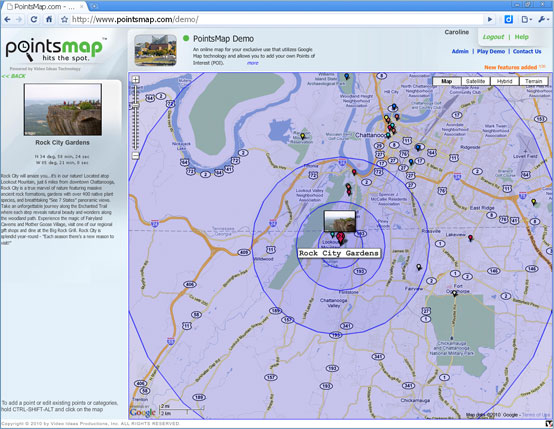The width and height of the screenshot is (554, 429).
Task: Click the 'hold CTRL-SHIFT-ALT' instruction text
Action: 52,409
